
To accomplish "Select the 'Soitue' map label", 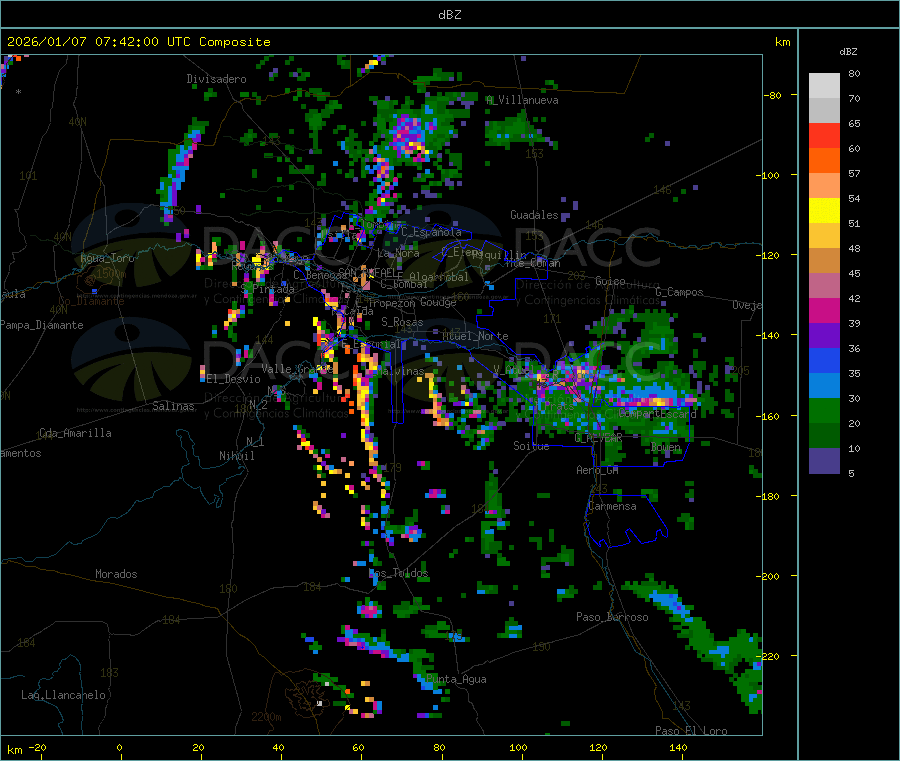I will pyautogui.click(x=531, y=446).
